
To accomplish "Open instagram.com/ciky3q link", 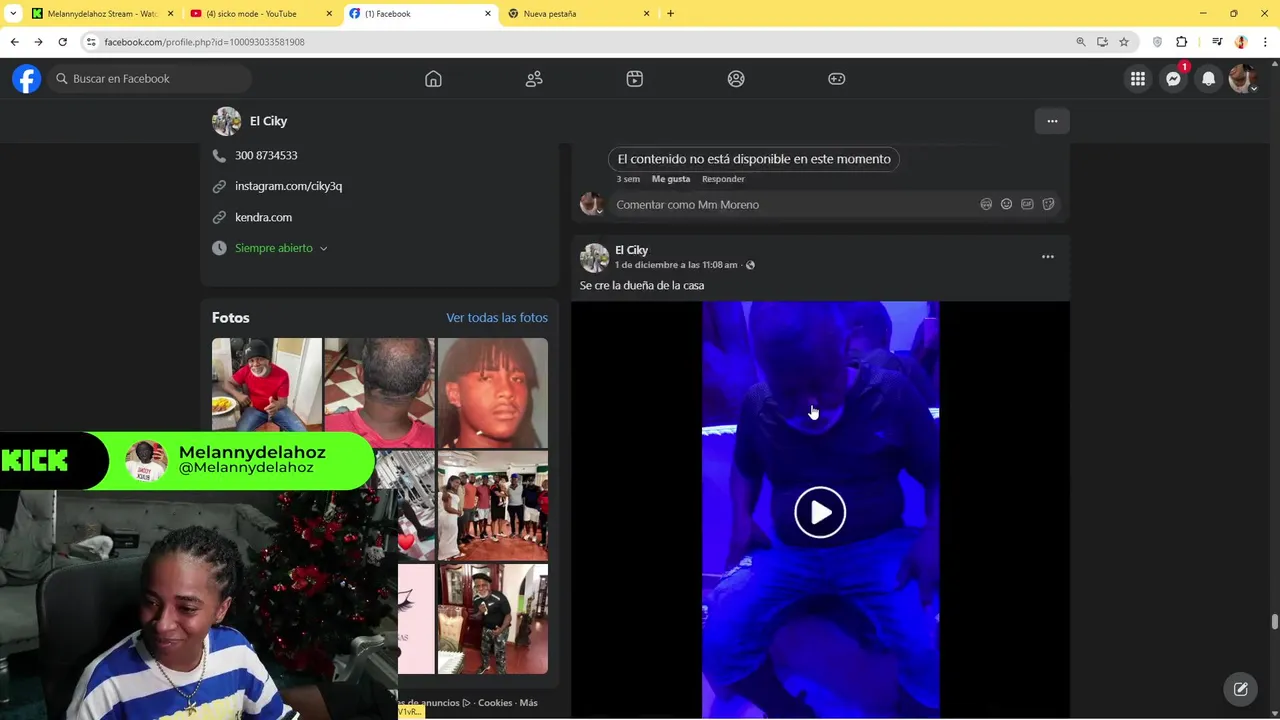I will [x=288, y=186].
